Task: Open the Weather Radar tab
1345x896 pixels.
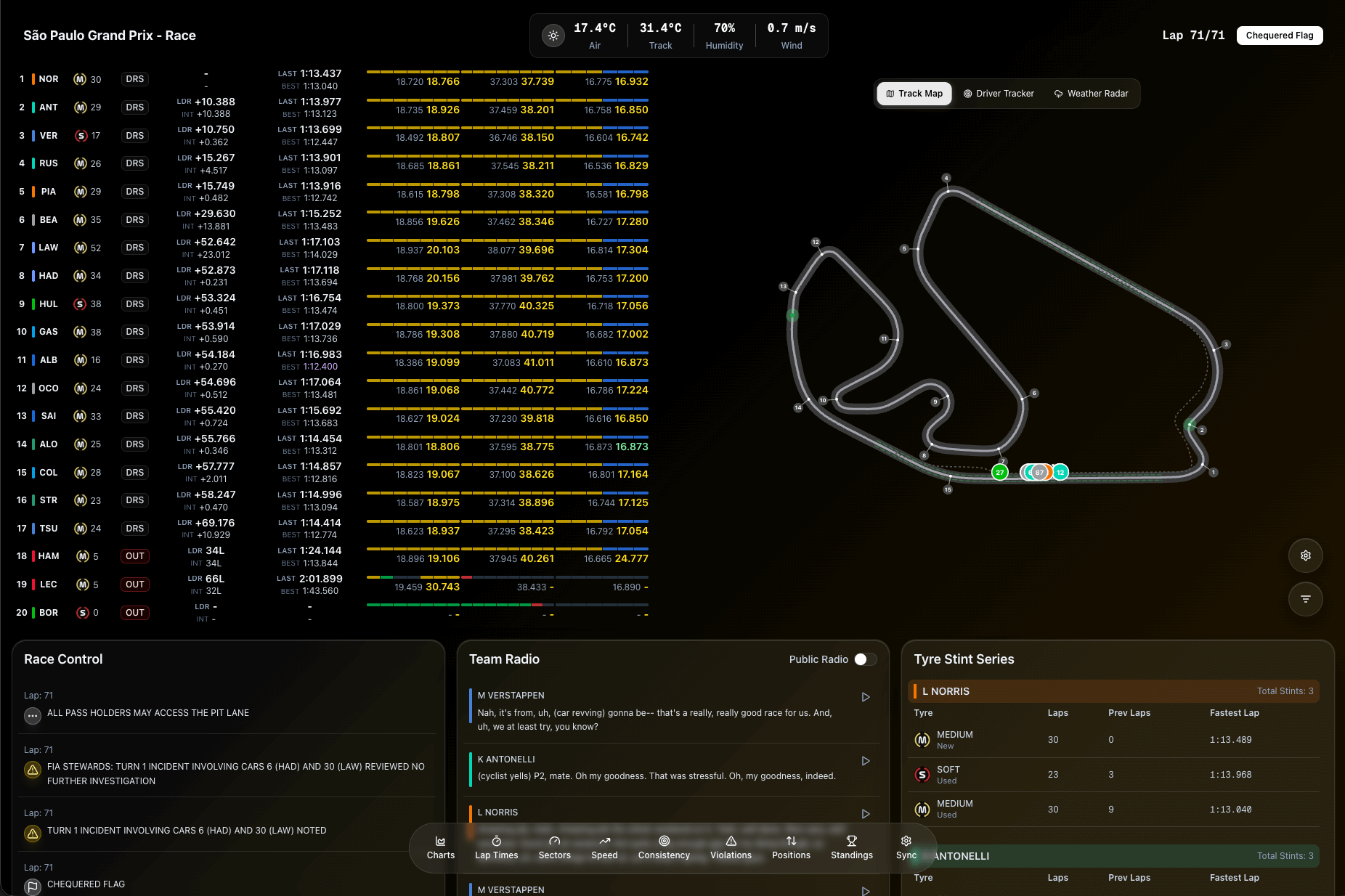Action: (1091, 94)
